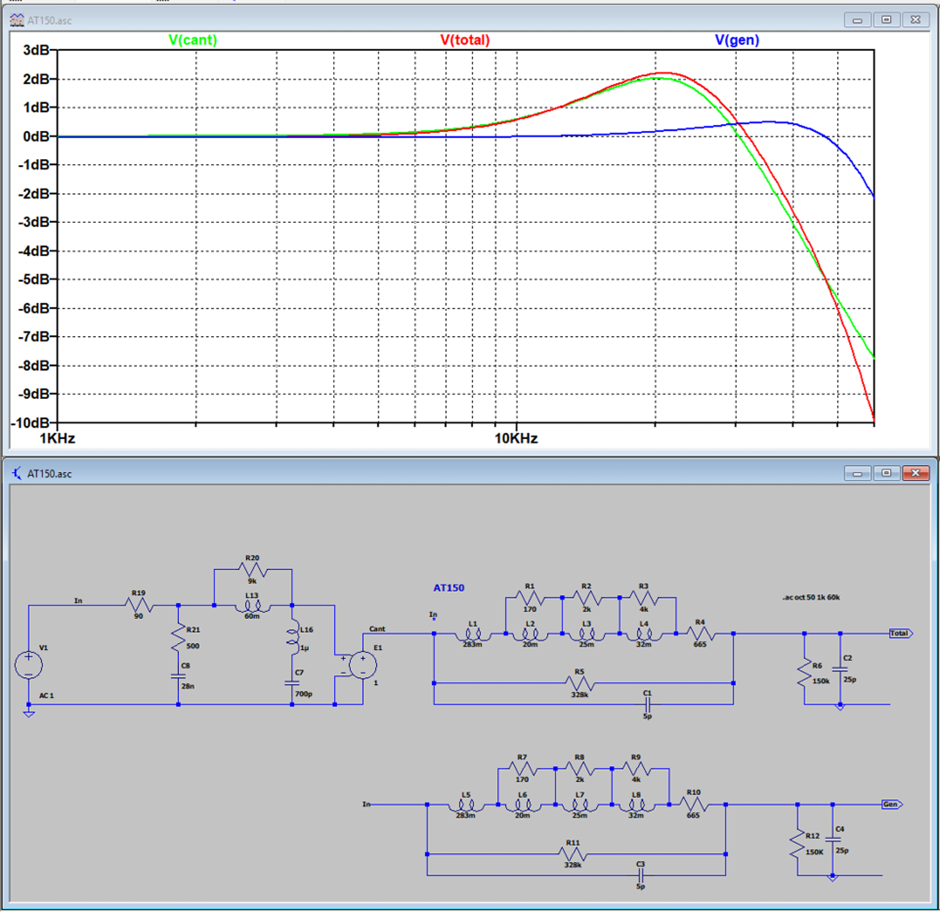Click resistor R1 (170)
This screenshot has width=940, height=912.
[x=529, y=598]
